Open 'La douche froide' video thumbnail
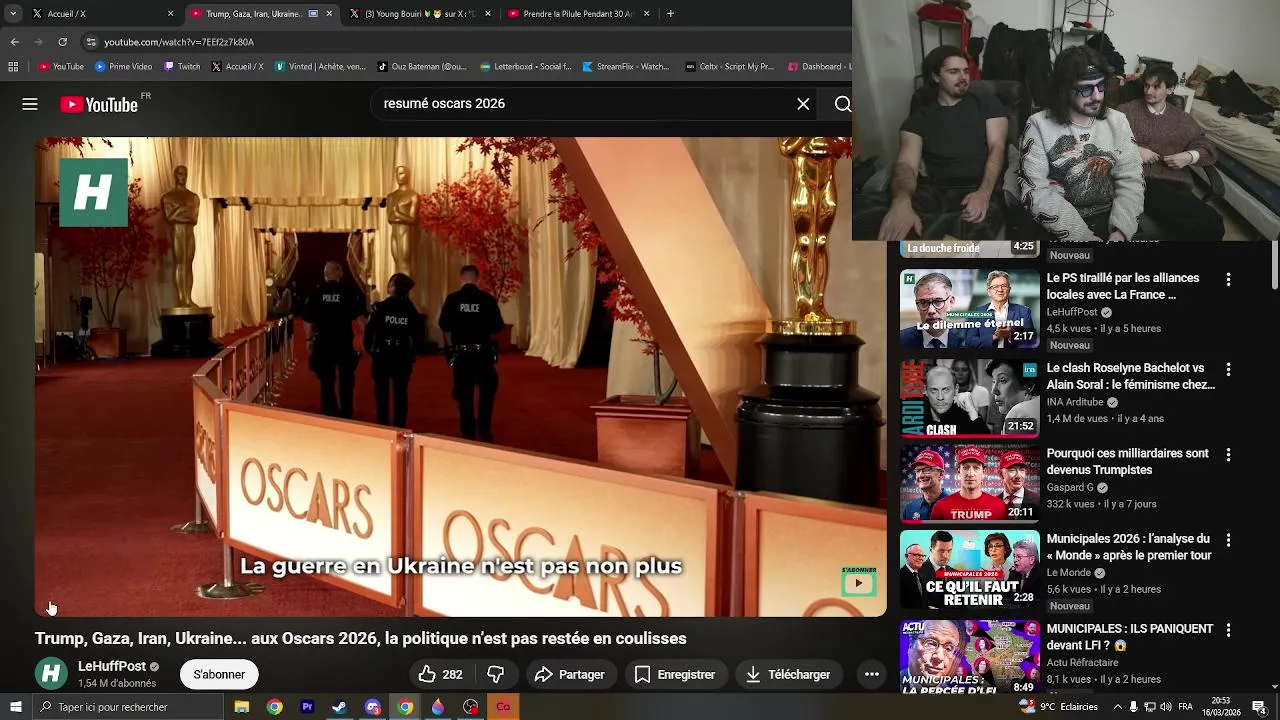1280x720 pixels. click(969, 248)
